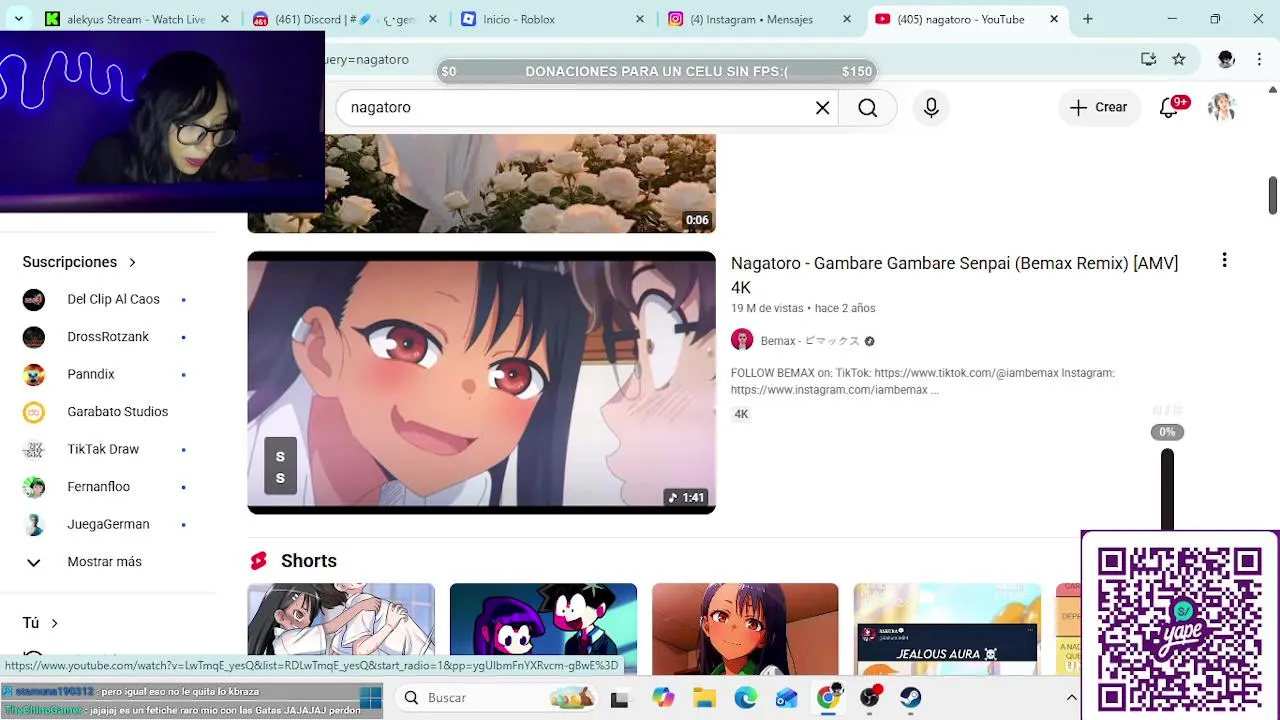Close the alekyus Stream tab
1280x720 pixels.
[225, 19]
